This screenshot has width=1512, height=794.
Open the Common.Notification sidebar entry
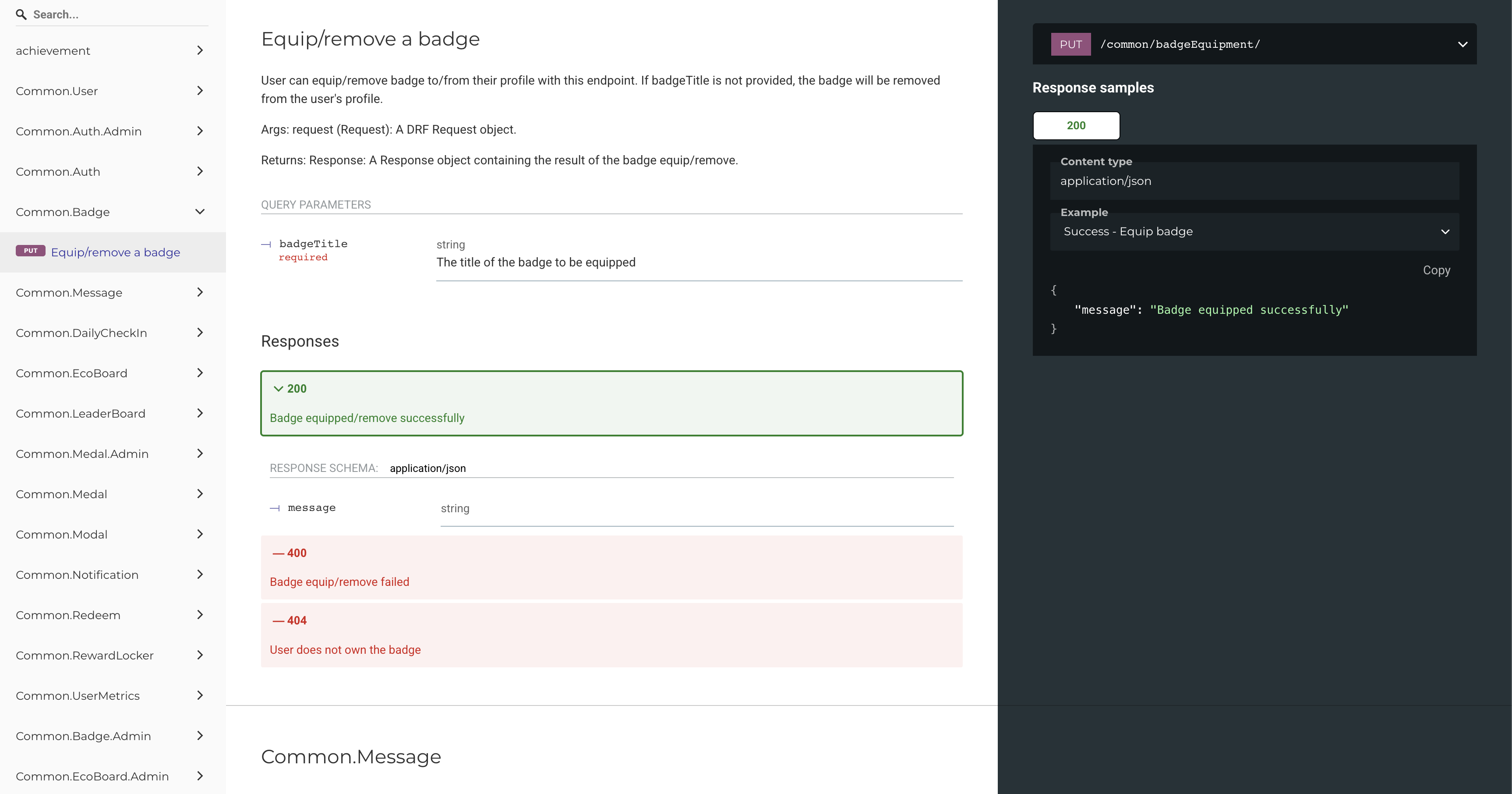point(113,575)
